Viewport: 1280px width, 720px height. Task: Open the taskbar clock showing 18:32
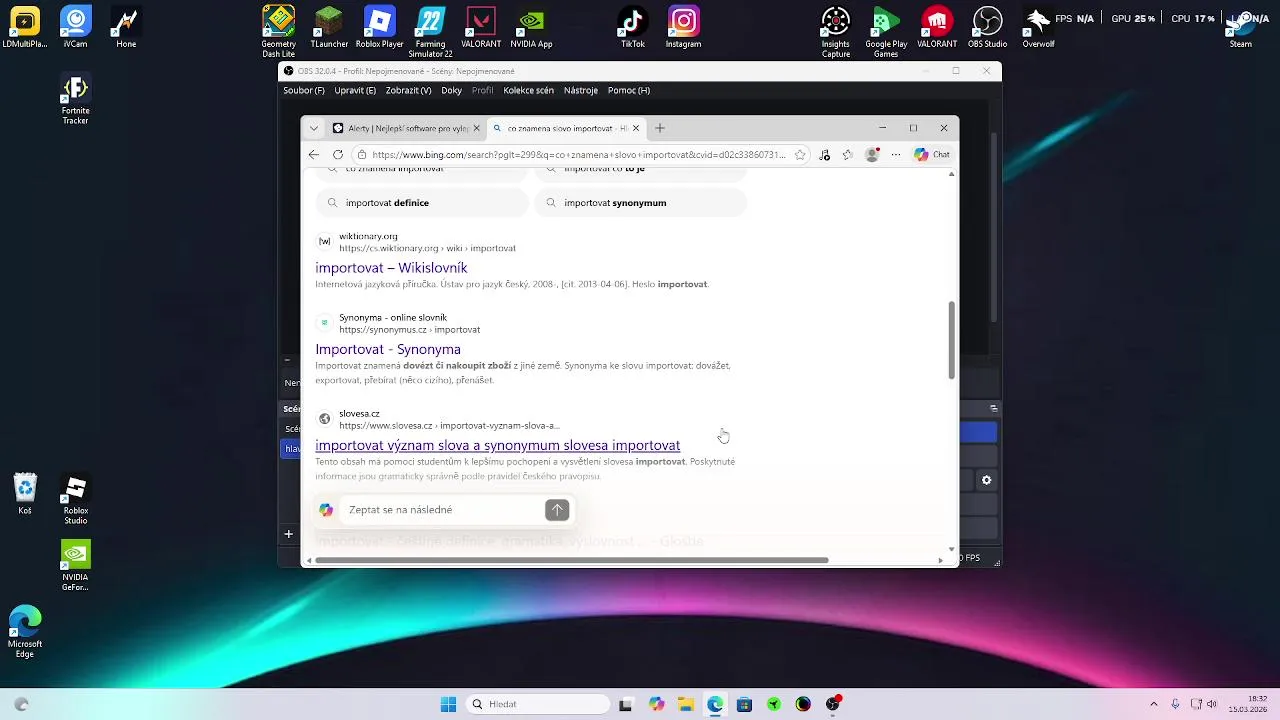point(1248,704)
